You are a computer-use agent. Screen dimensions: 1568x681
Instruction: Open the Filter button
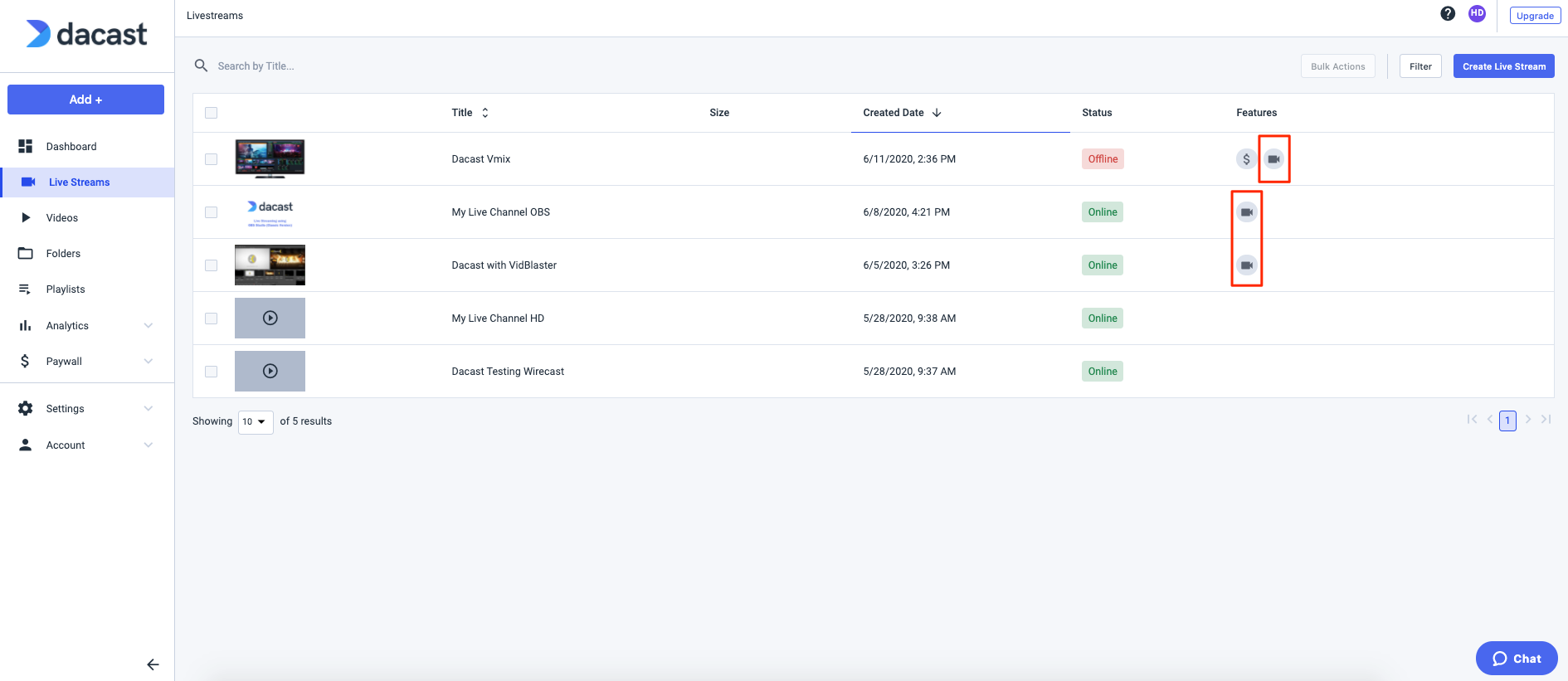coord(1420,66)
